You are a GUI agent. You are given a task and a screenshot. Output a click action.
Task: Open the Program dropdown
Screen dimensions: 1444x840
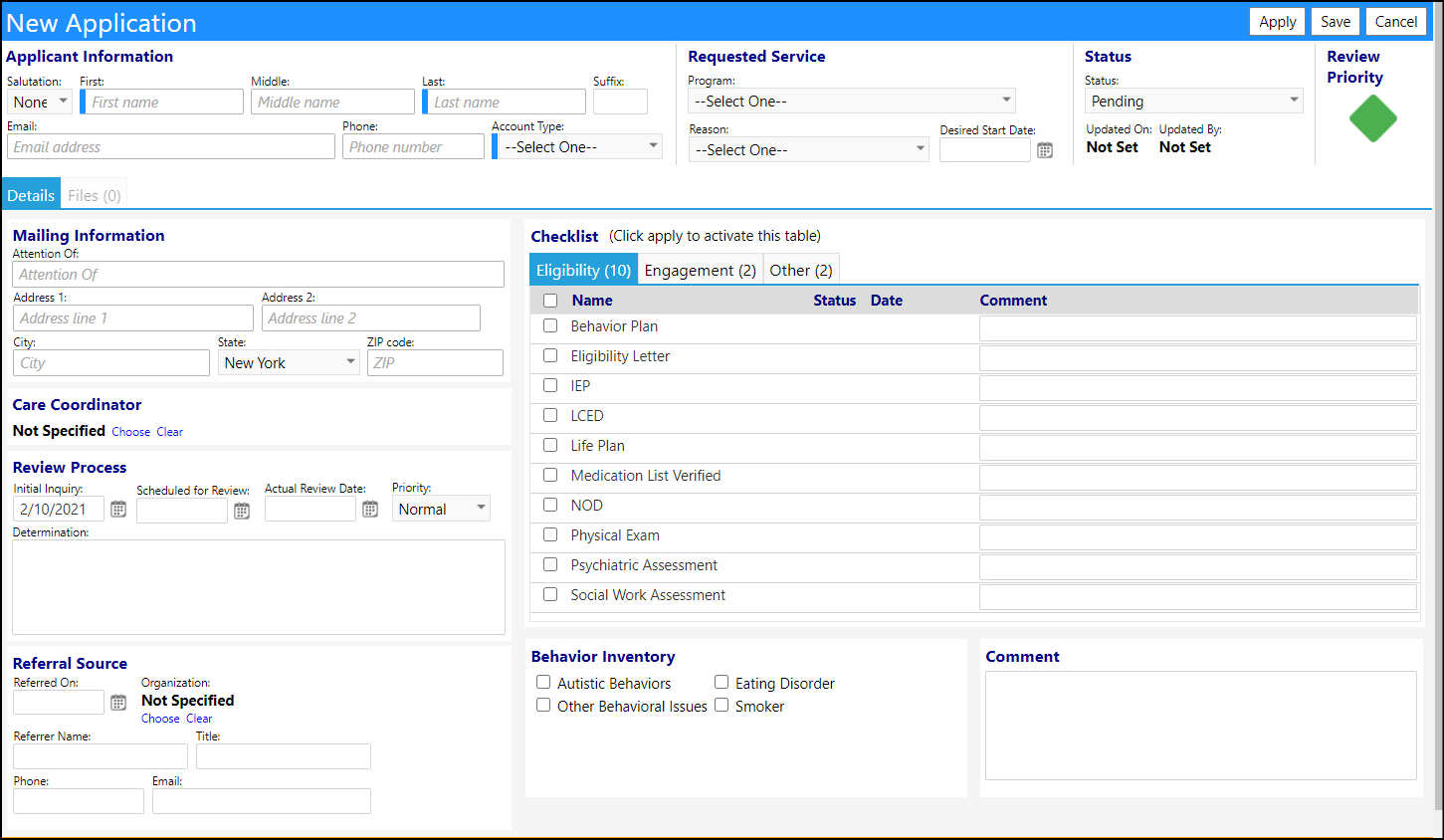(852, 101)
